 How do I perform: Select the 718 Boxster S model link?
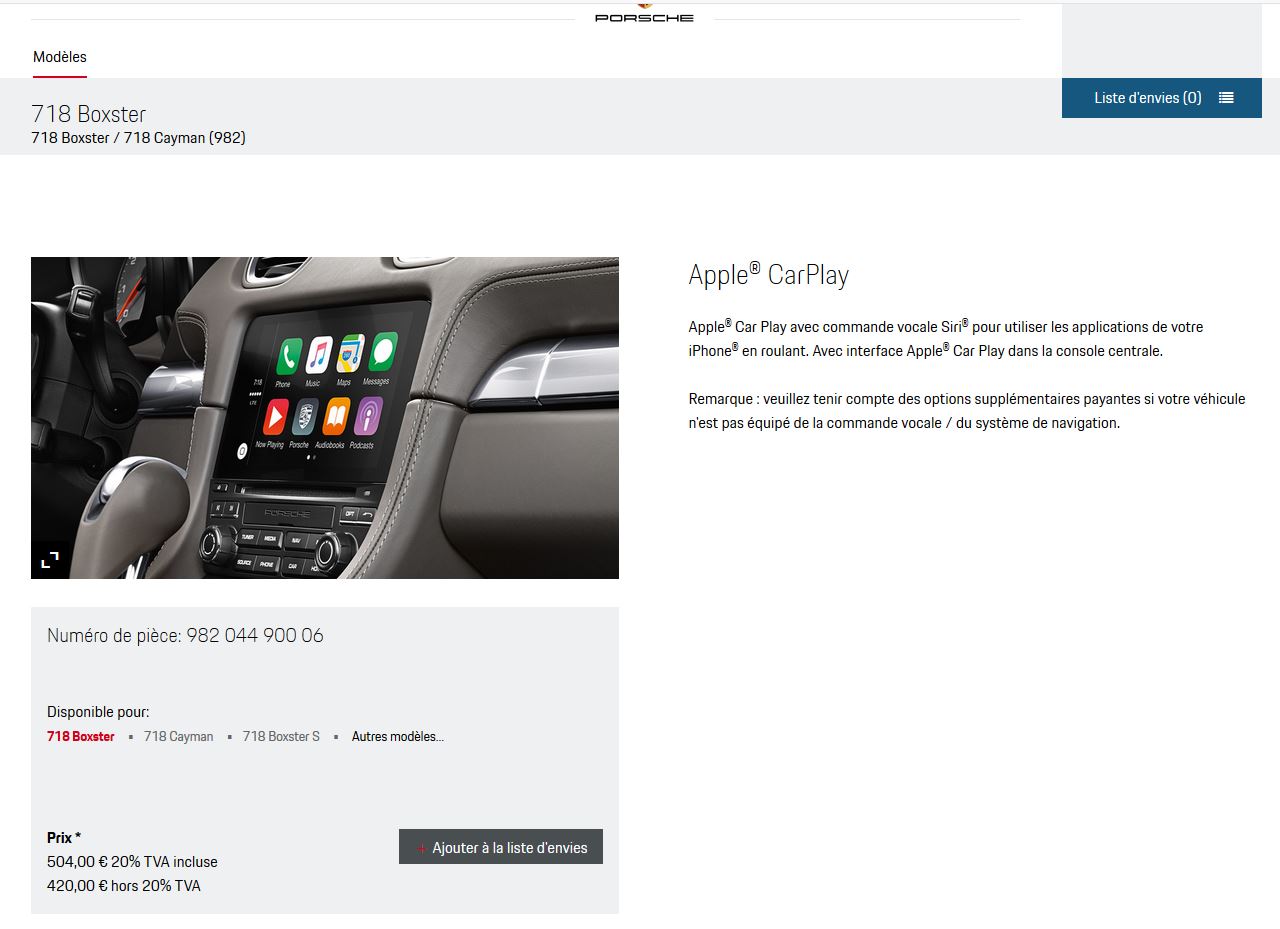[x=281, y=736]
